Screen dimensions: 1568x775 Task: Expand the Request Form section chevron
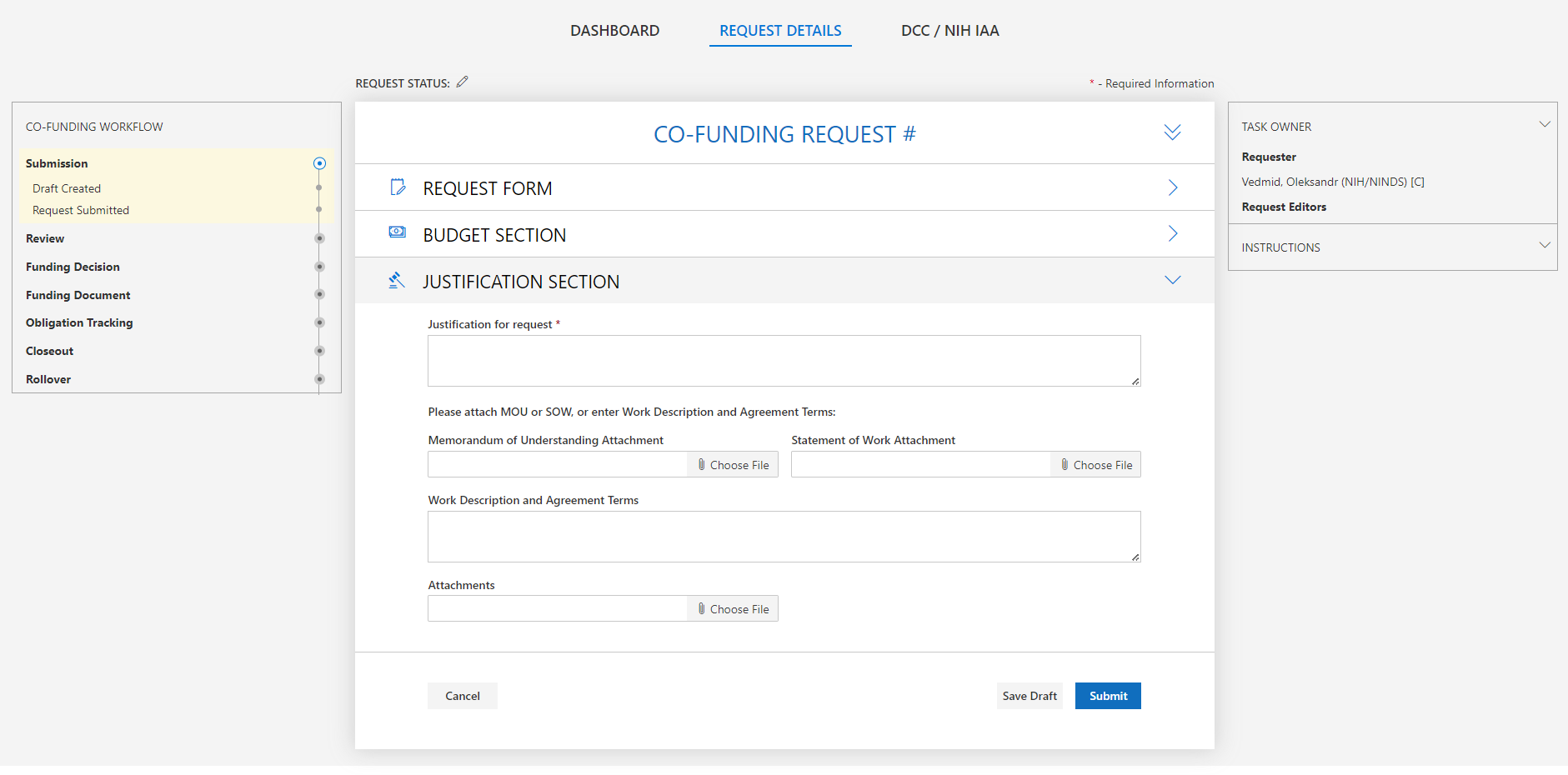pos(1172,187)
